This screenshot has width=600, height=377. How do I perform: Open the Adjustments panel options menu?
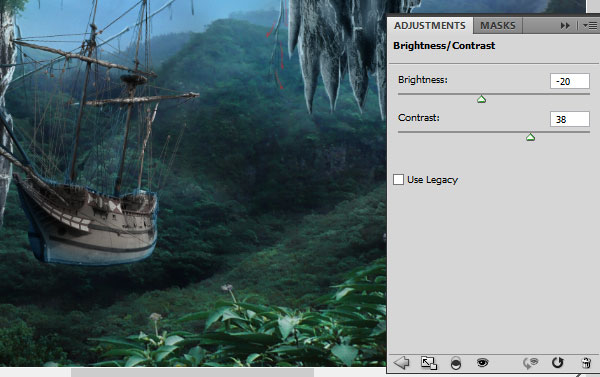[590, 26]
